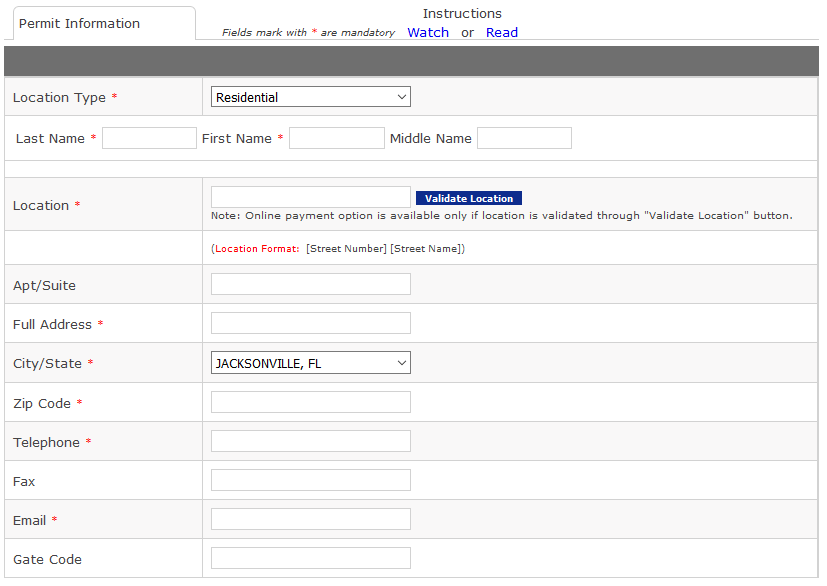The image size is (827, 586).
Task: Focus the Apt/Suite input field
Action: (x=311, y=284)
